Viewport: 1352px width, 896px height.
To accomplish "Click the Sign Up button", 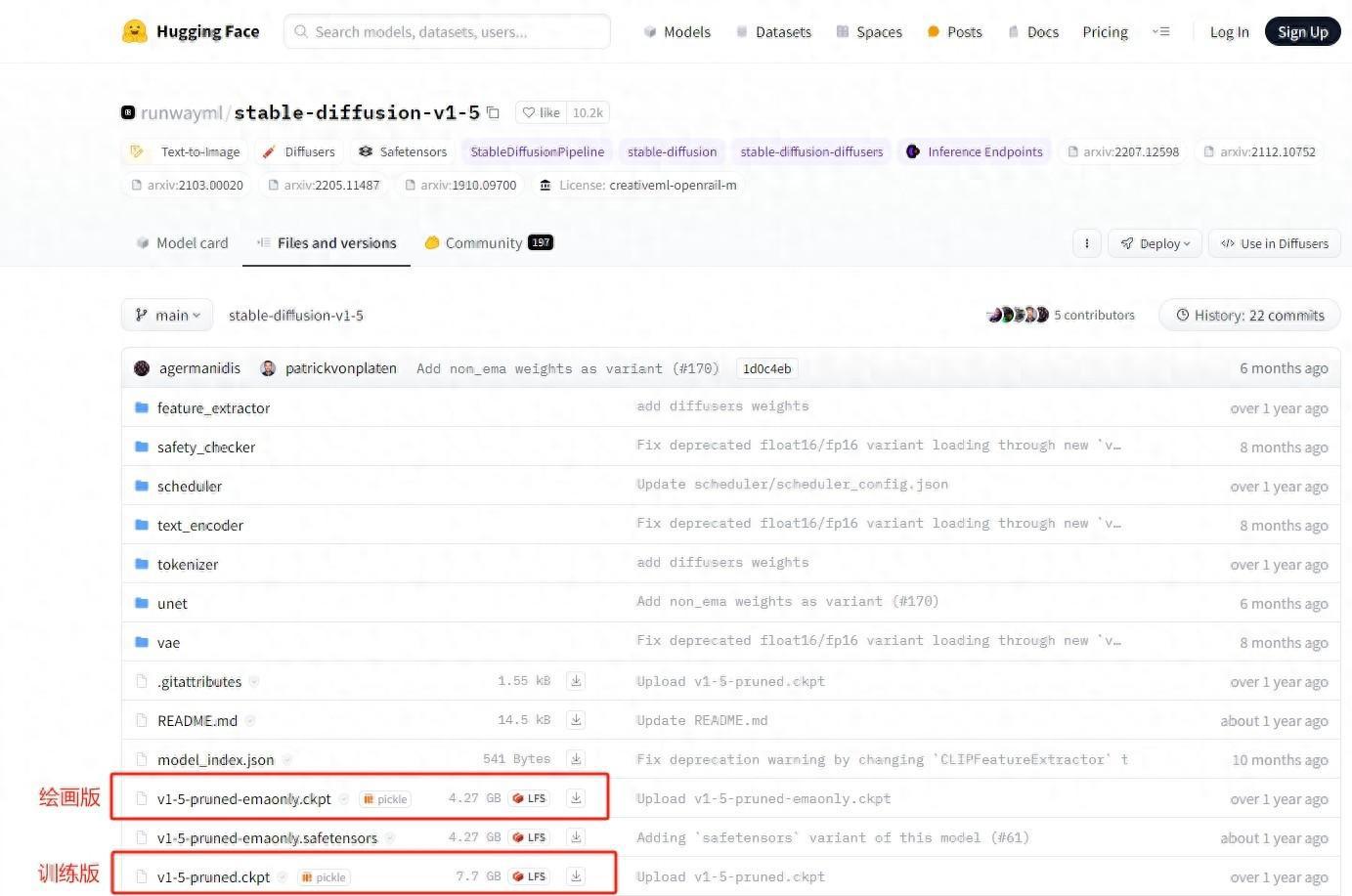I will [1302, 31].
